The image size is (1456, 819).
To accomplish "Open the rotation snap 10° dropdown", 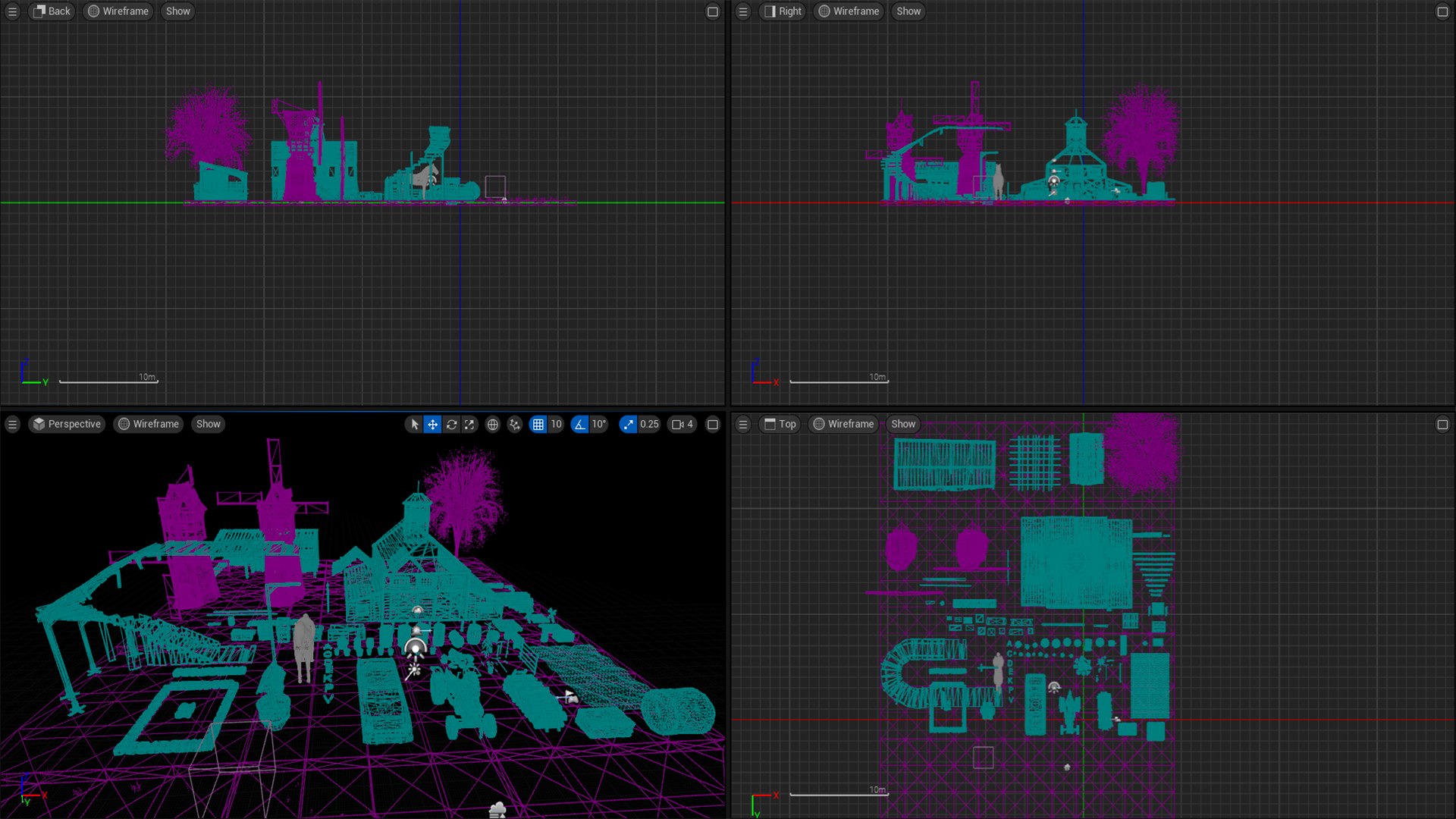I will (x=599, y=425).
